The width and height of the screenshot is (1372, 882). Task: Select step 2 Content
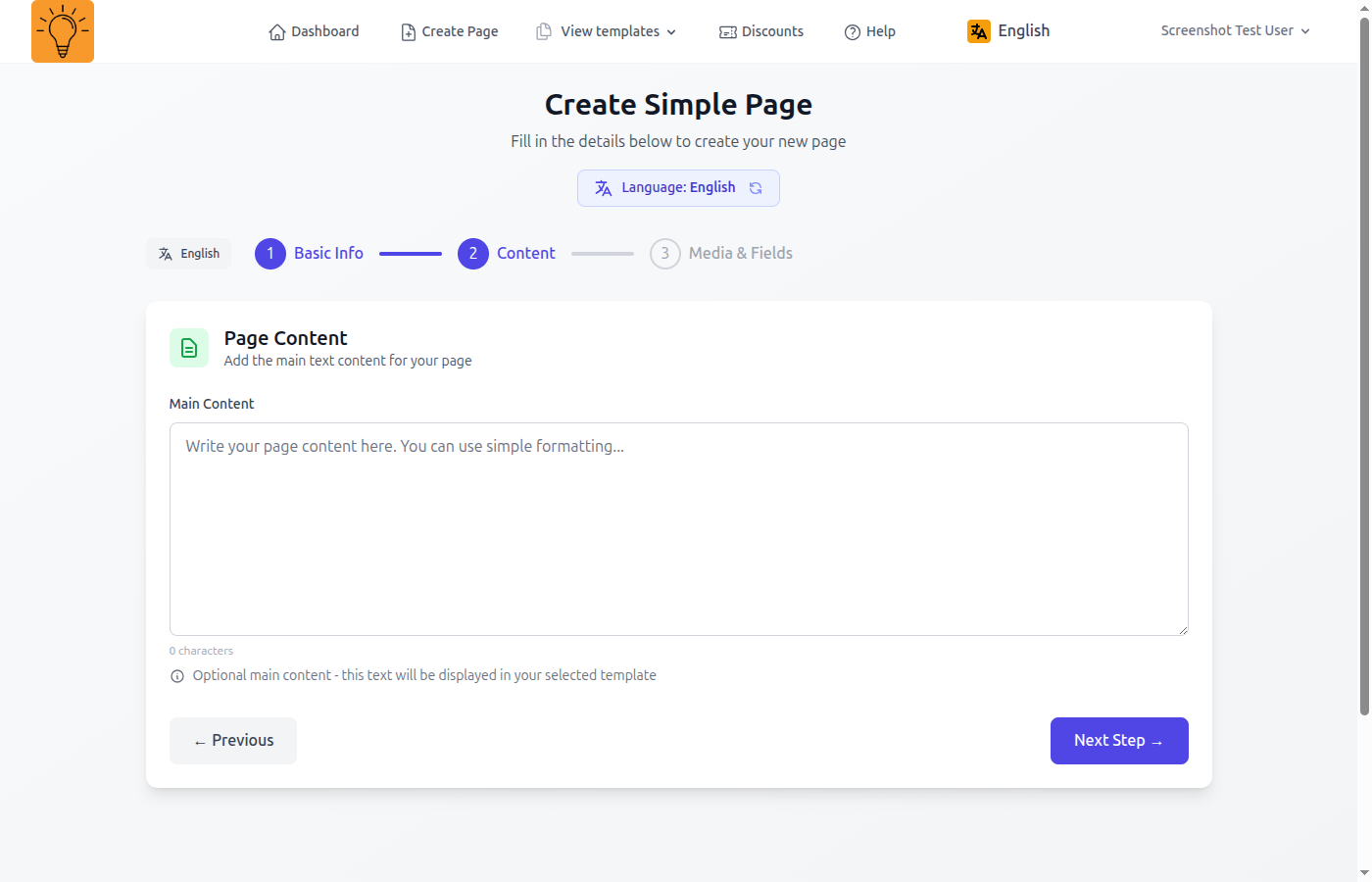507,254
